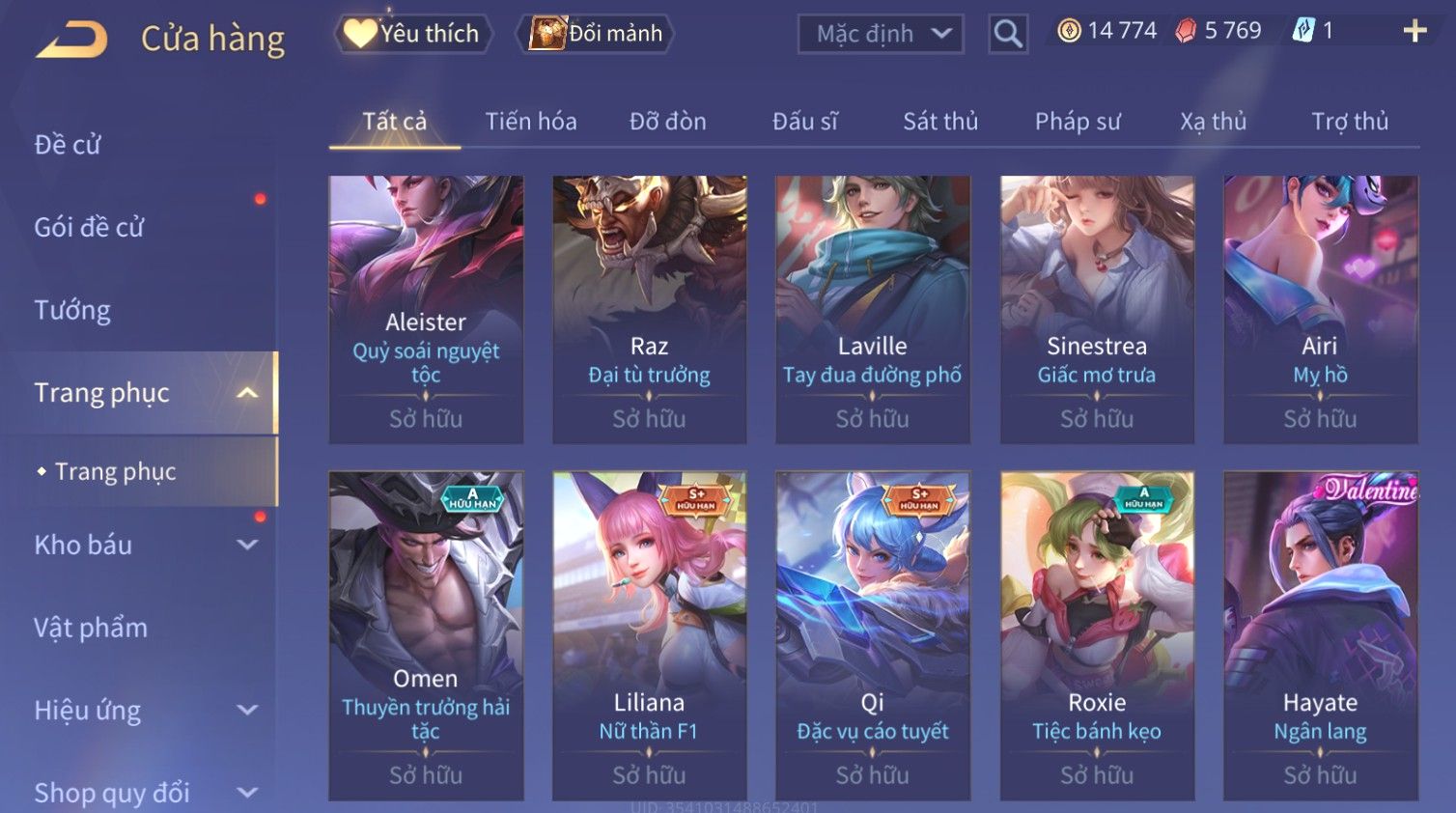Switch to the Sát thủ tab
The width and height of the screenshot is (1456, 813).
pyautogui.click(x=940, y=122)
